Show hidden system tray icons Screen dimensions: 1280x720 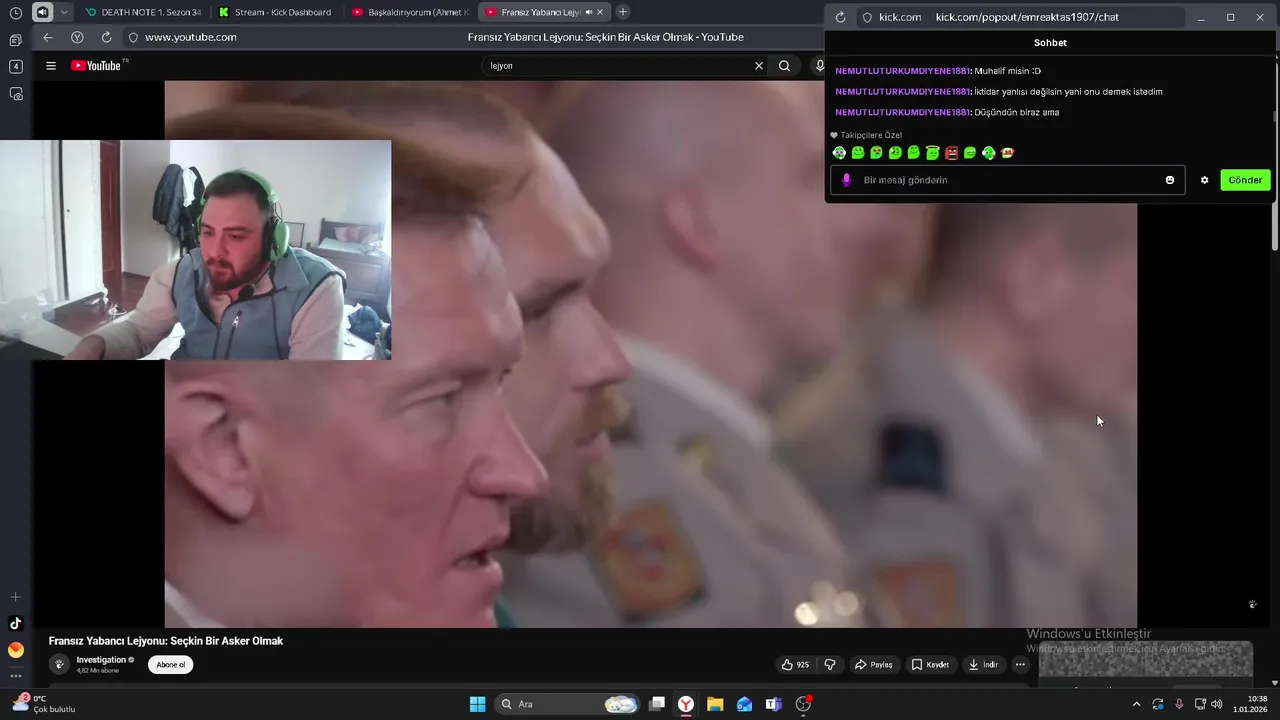(1136, 704)
